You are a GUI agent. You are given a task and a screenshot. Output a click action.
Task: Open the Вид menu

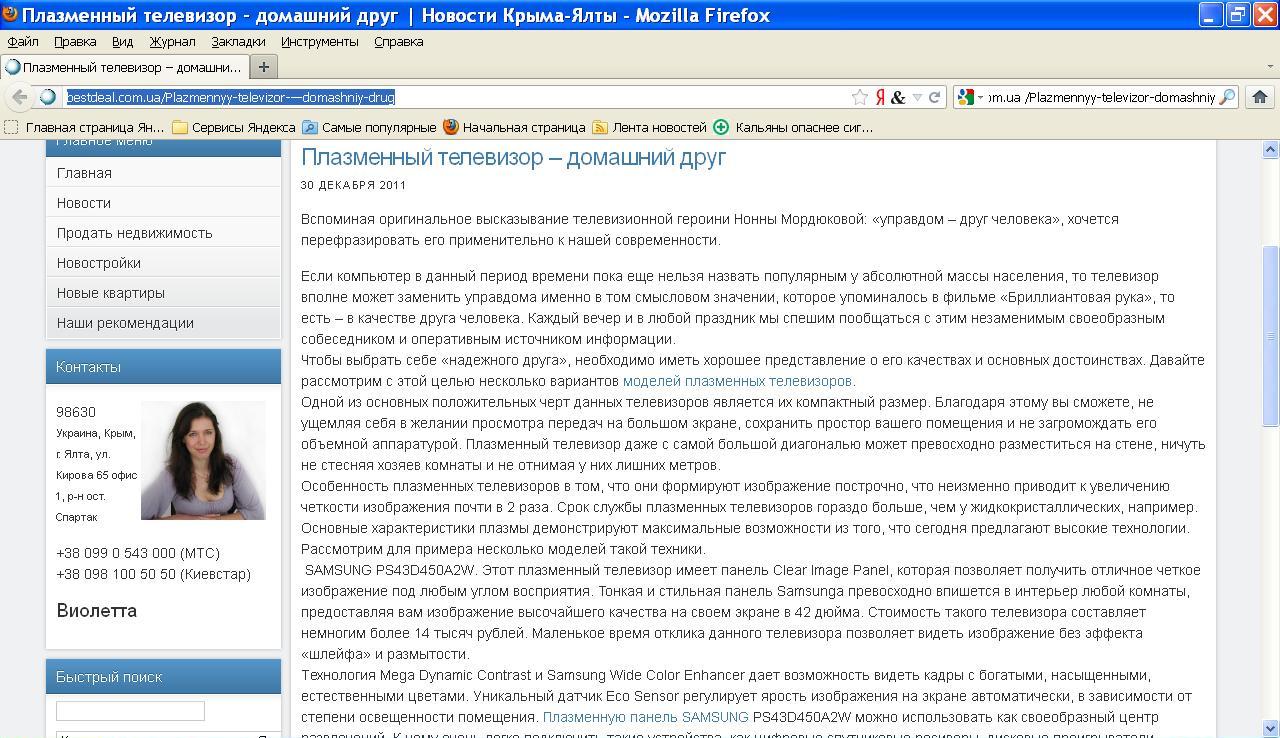(122, 41)
